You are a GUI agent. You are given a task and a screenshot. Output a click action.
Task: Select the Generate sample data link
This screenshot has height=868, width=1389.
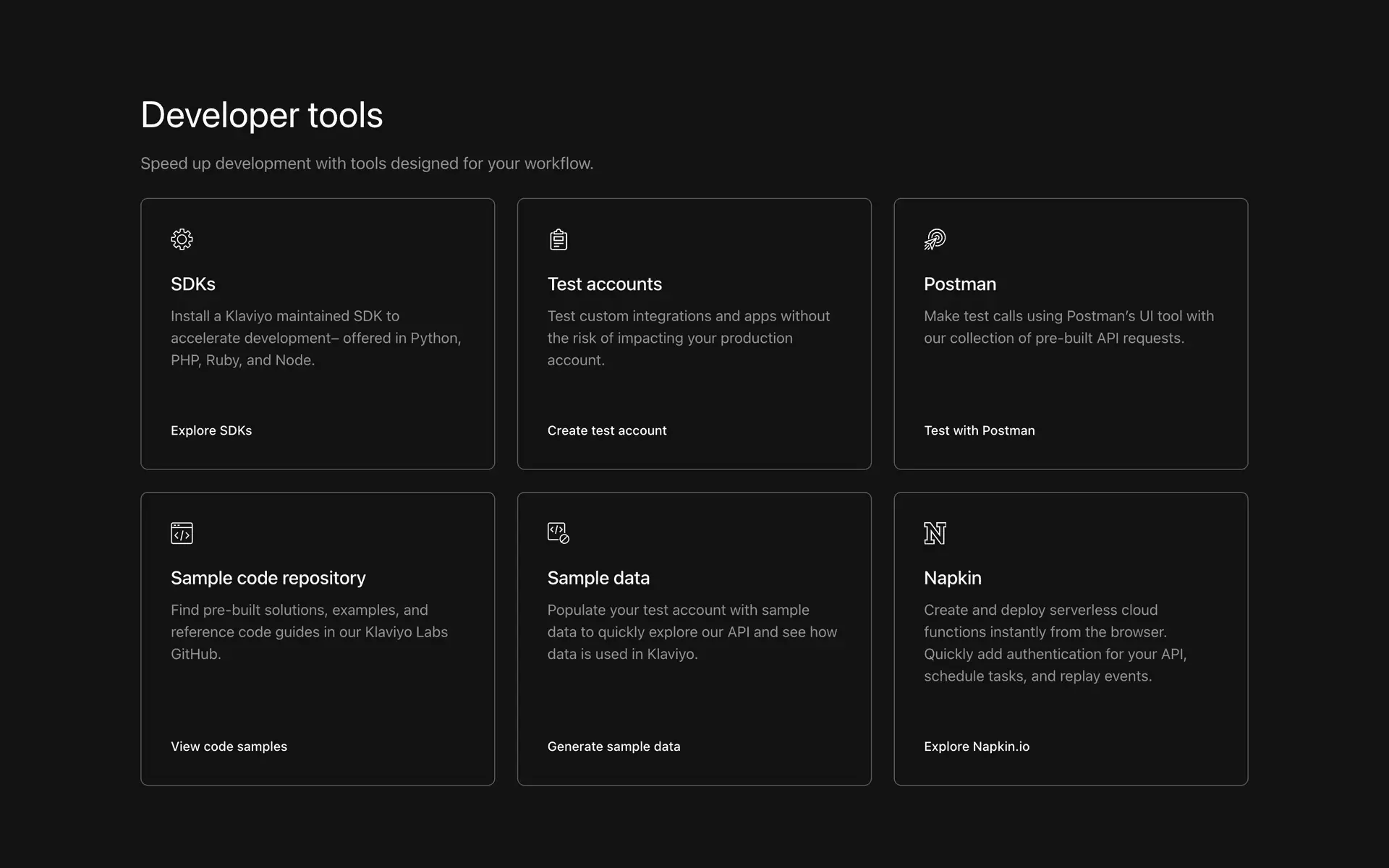(613, 746)
